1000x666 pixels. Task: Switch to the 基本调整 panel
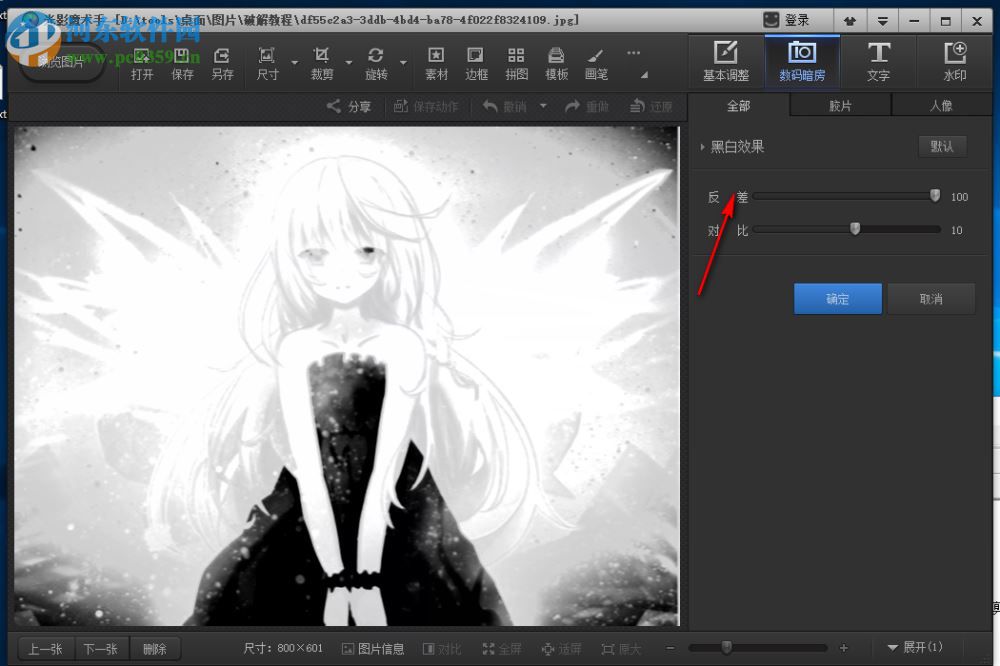pos(725,62)
